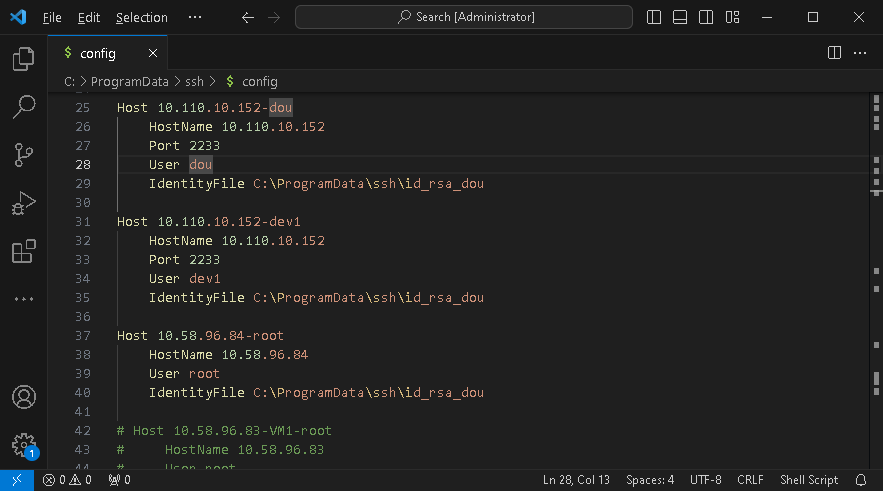The height and width of the screenshot is (491, 883).
Task: Open Run and Debug view
Action: tap(23, 203)
